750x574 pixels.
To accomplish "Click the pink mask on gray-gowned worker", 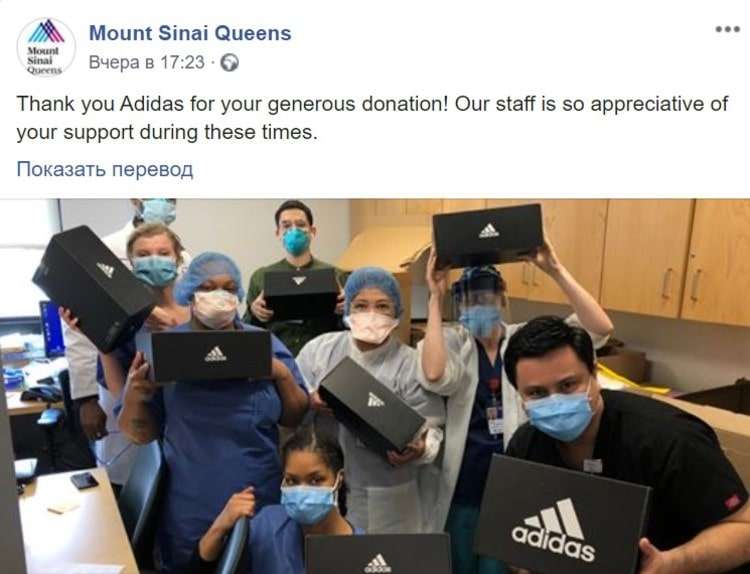I will click(371, 327).
